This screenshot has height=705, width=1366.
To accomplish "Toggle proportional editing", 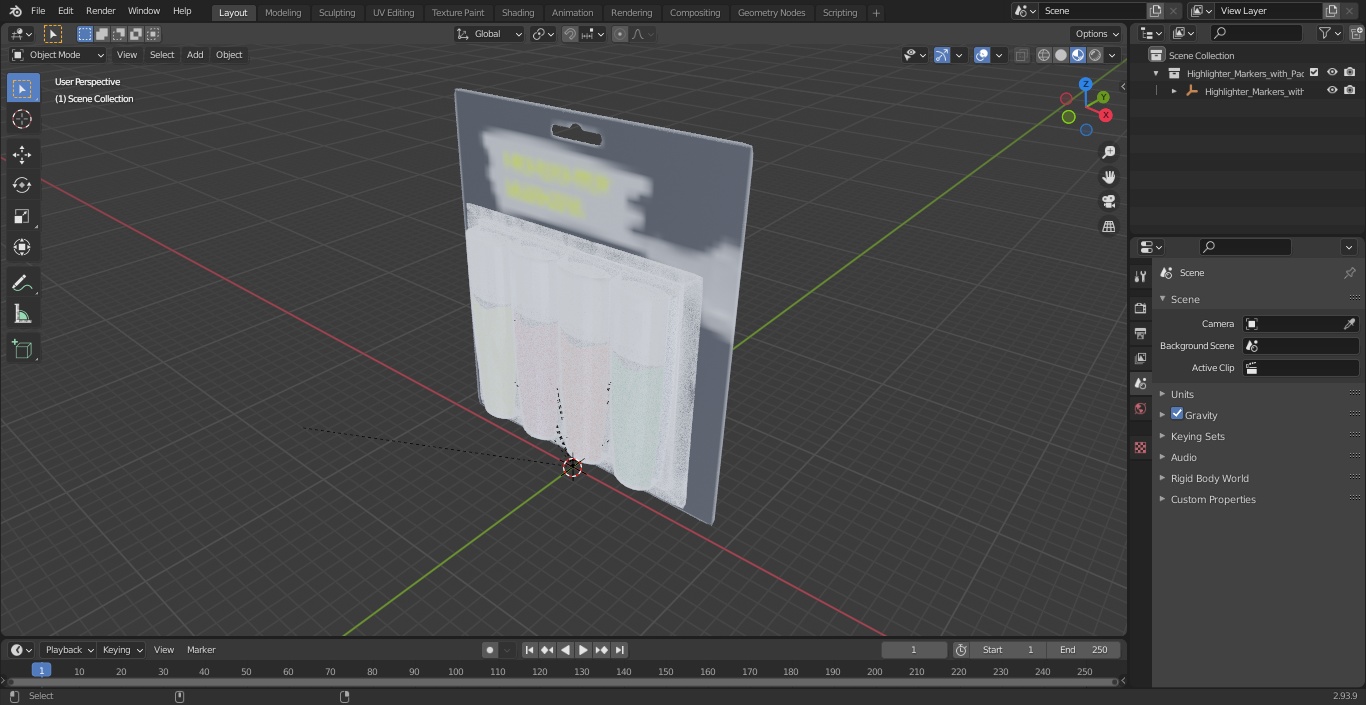I will pyautogui.click(x=620, y=34).
